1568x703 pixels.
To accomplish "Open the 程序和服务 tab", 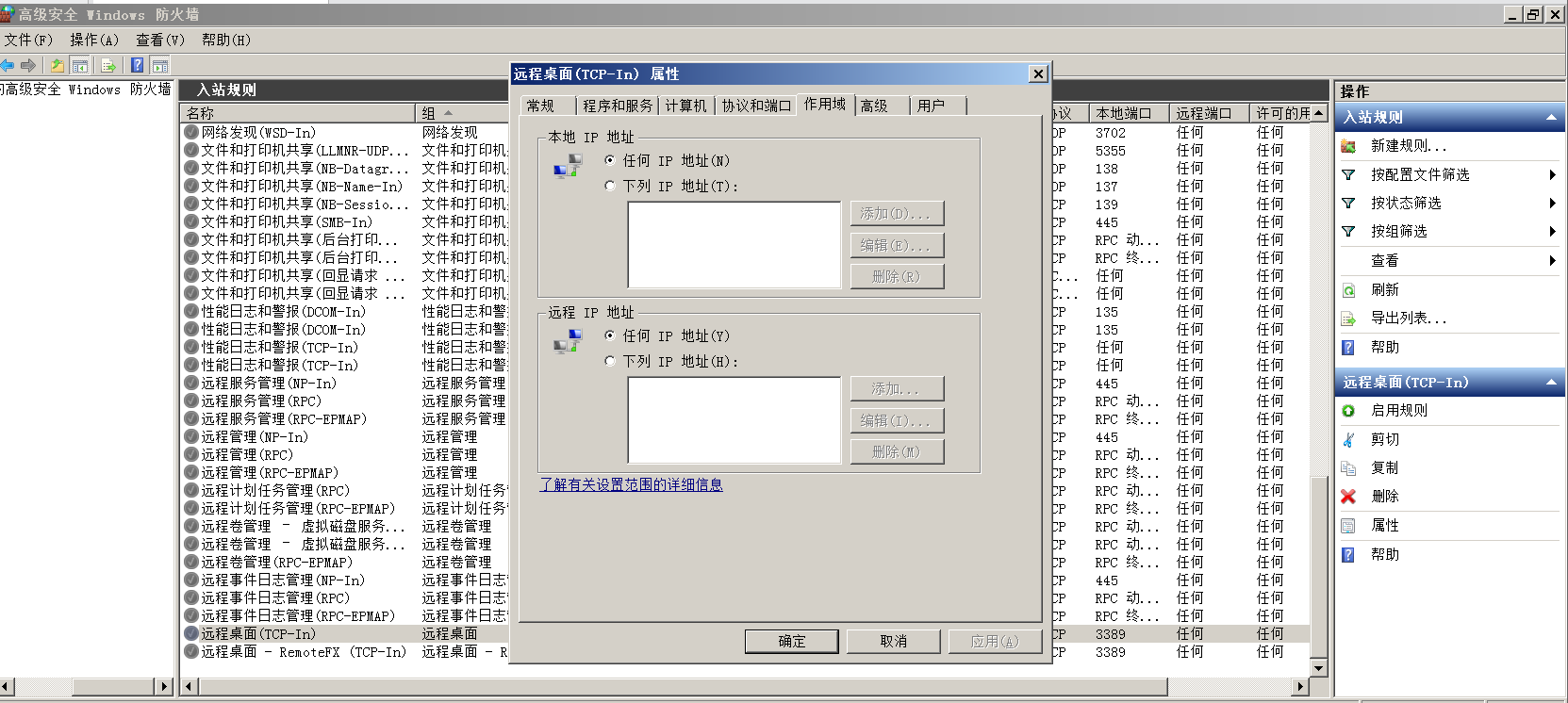I will 618,106.
